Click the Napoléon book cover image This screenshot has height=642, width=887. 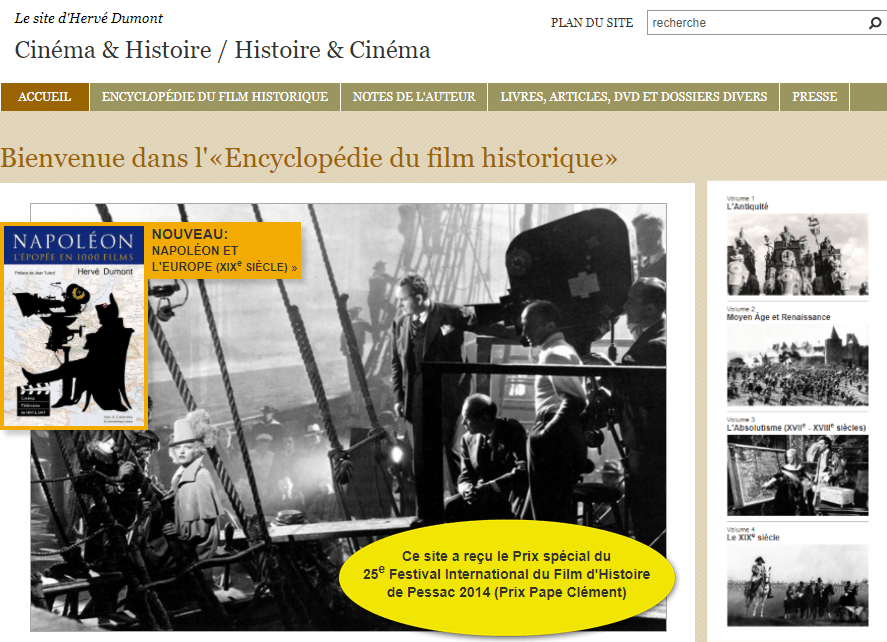[74, 326]
